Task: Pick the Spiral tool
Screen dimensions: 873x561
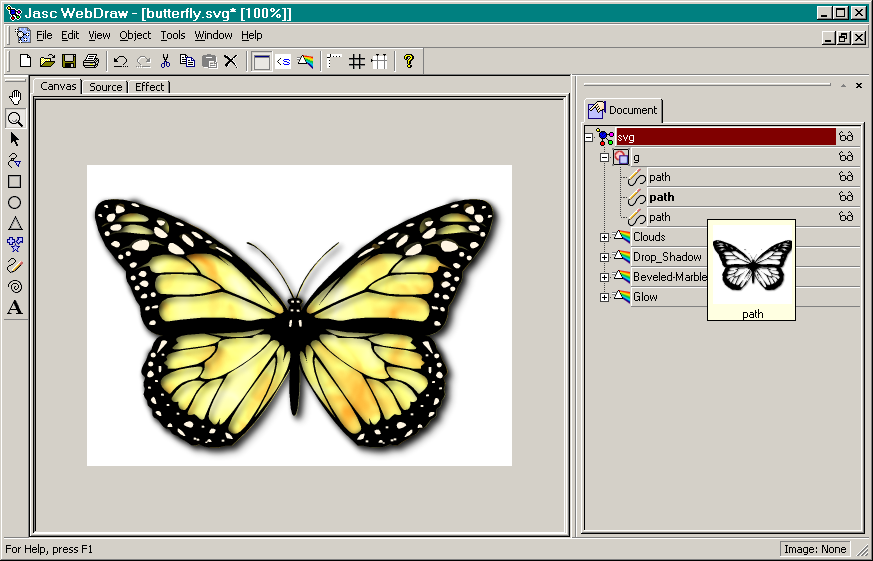Action: (x=15, y=286)
